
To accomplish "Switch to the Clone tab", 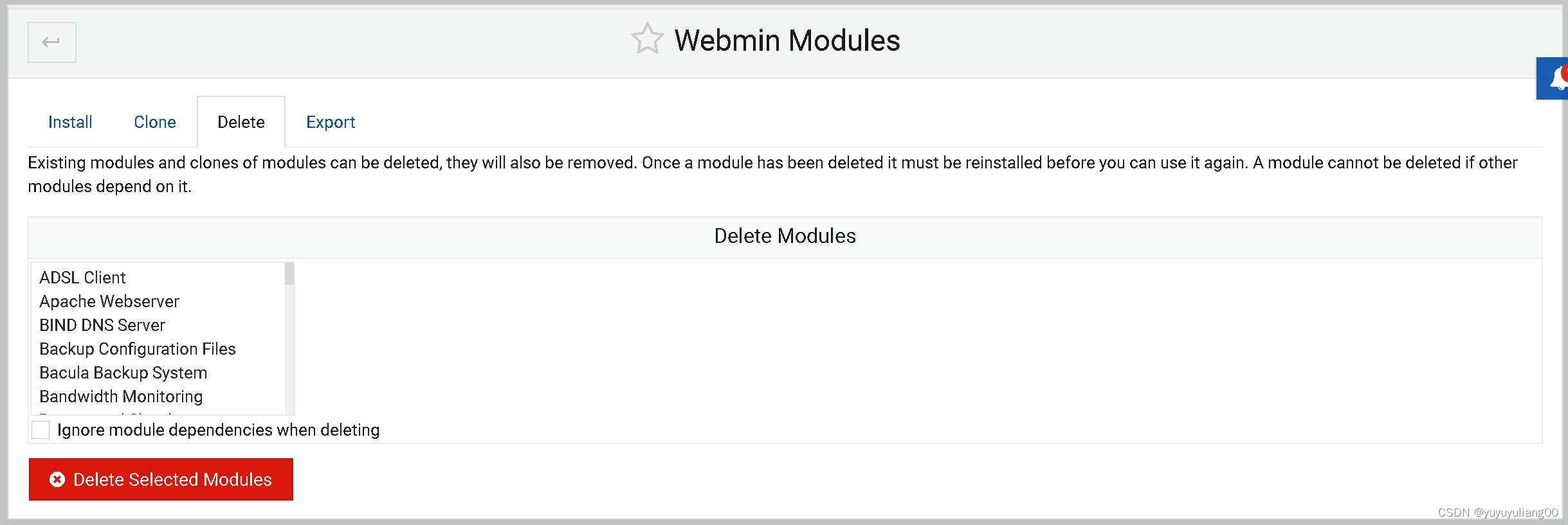I will (155, 121).
